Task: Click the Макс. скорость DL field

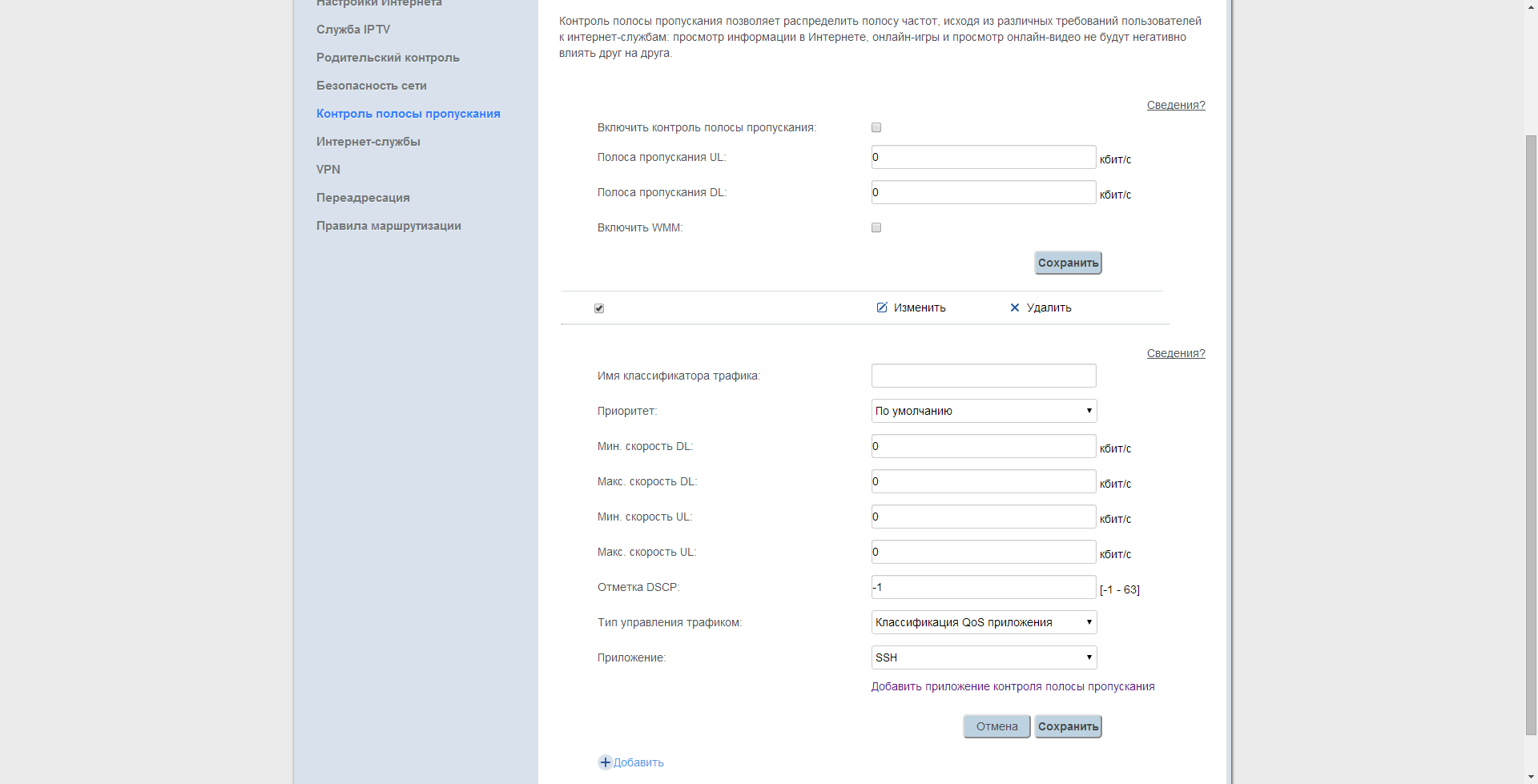Action: 984,481
